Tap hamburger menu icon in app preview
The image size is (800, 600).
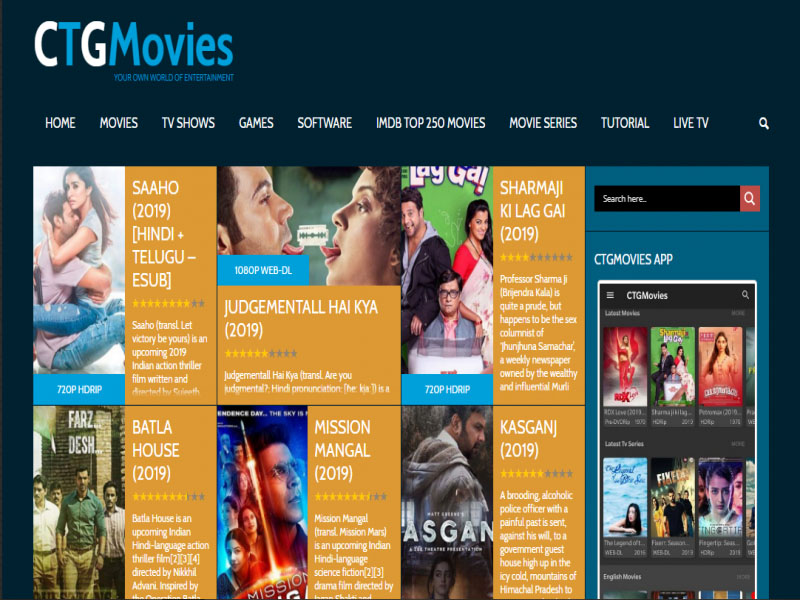610,296
